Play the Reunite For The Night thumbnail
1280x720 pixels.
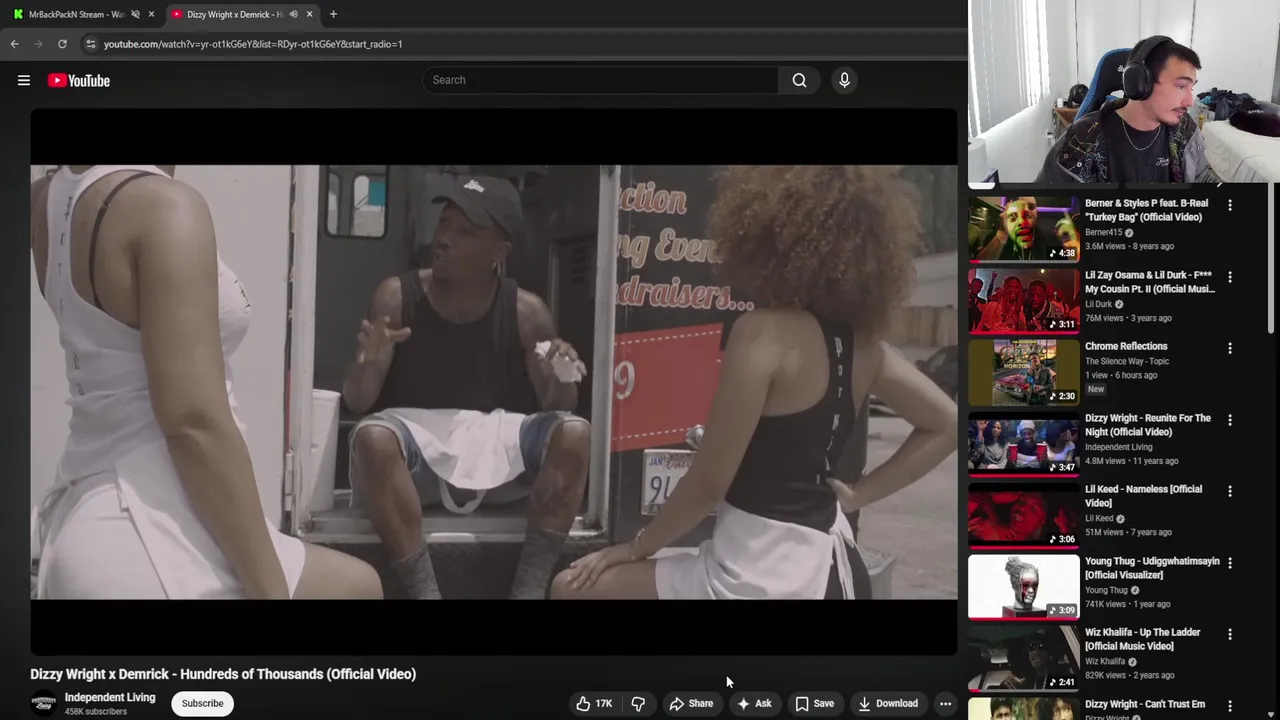pos(1024,443)
